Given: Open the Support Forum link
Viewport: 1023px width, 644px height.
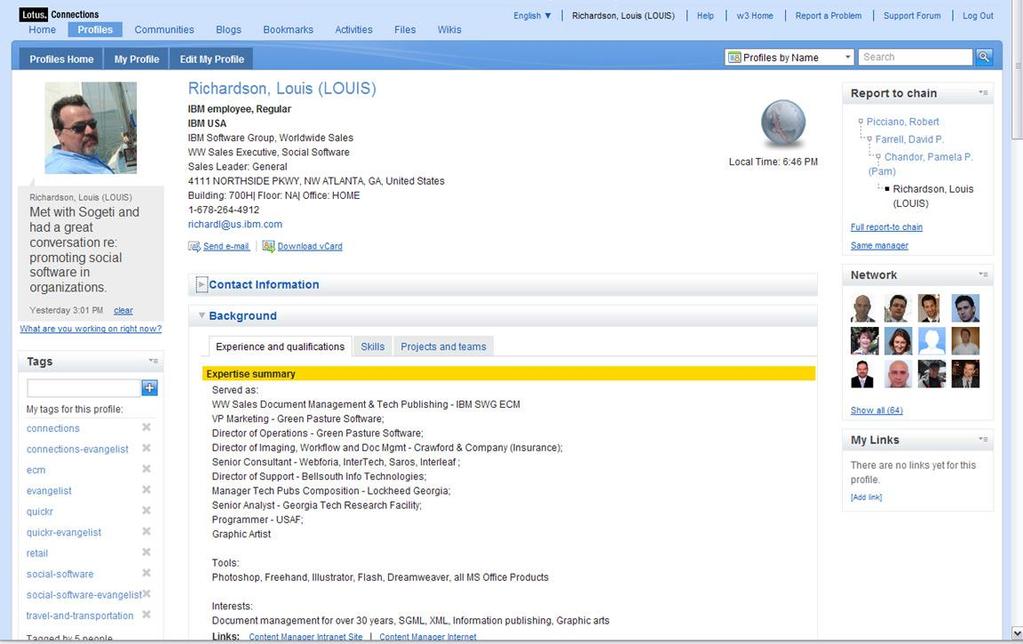Looking at the screenshot, I should [912, 16].
